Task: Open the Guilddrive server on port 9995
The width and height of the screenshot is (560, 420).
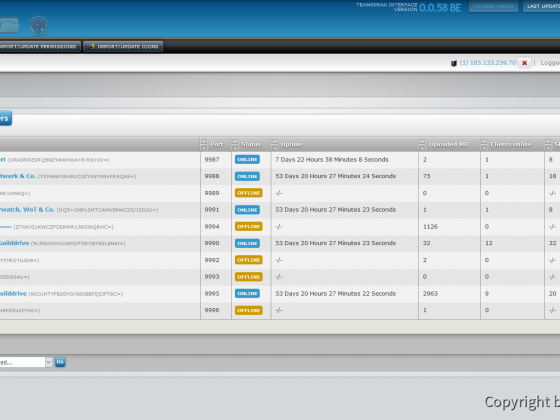Action: (x=13, y=294)
